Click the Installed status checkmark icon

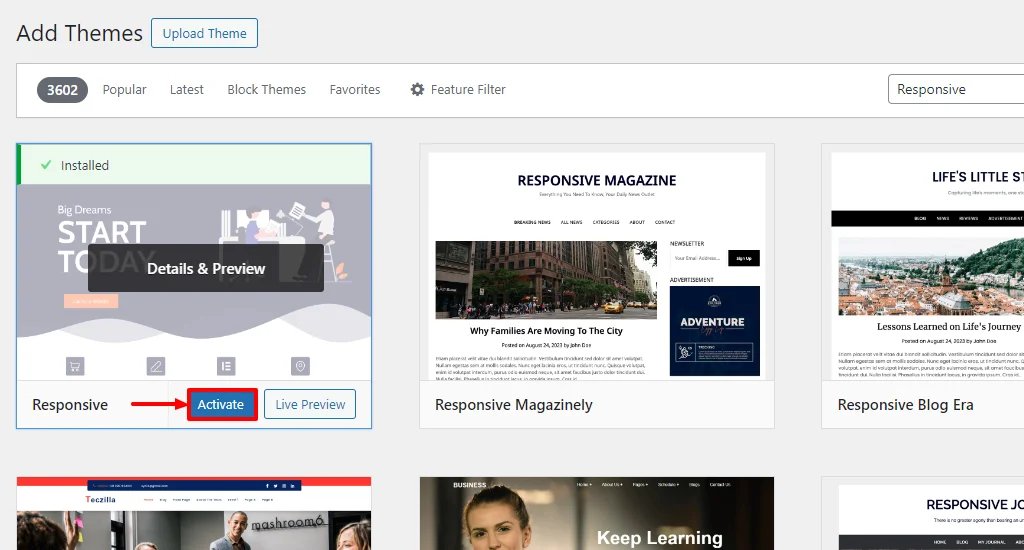(x=46, y=165)
